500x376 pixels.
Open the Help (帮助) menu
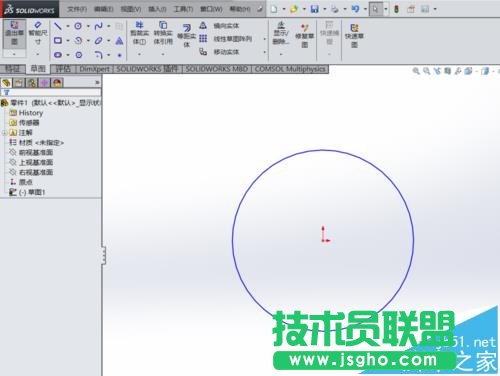[x=240, y=9]
